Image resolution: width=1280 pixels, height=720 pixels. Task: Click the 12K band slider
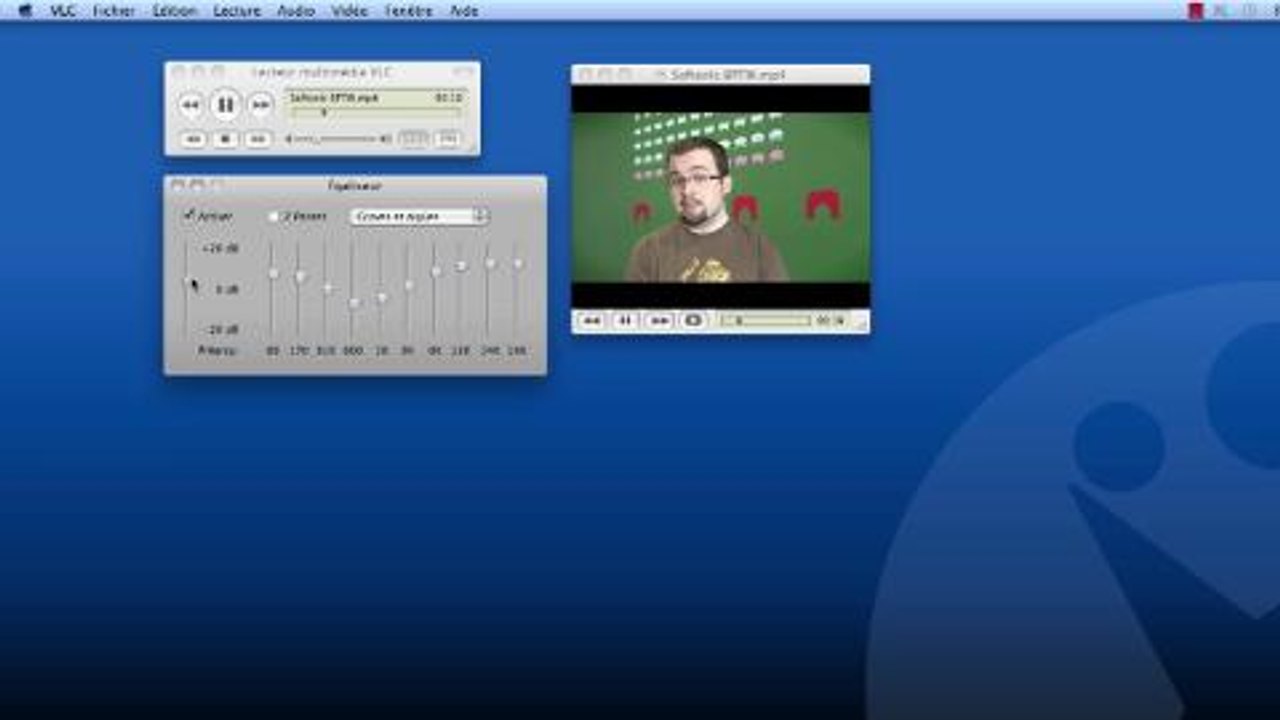pos(461,290)
